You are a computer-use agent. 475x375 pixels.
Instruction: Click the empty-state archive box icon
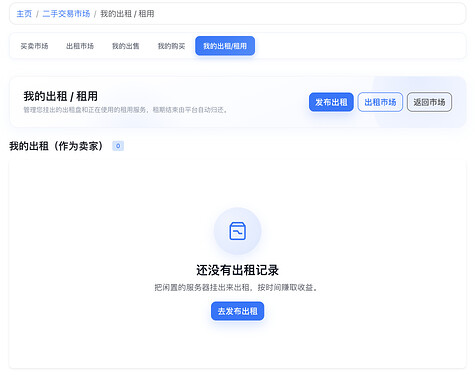(238, 231)
